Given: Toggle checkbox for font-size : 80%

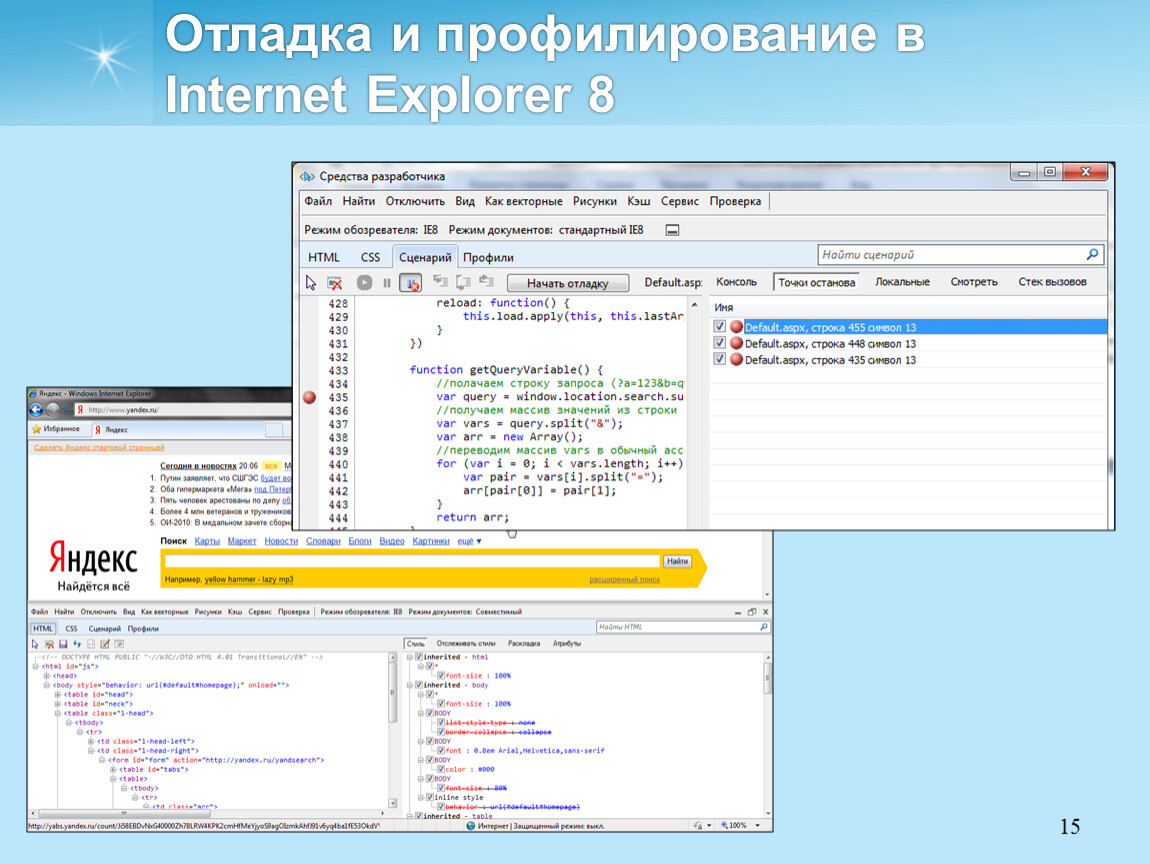Looking at the screenshot, I should (441, 788).
